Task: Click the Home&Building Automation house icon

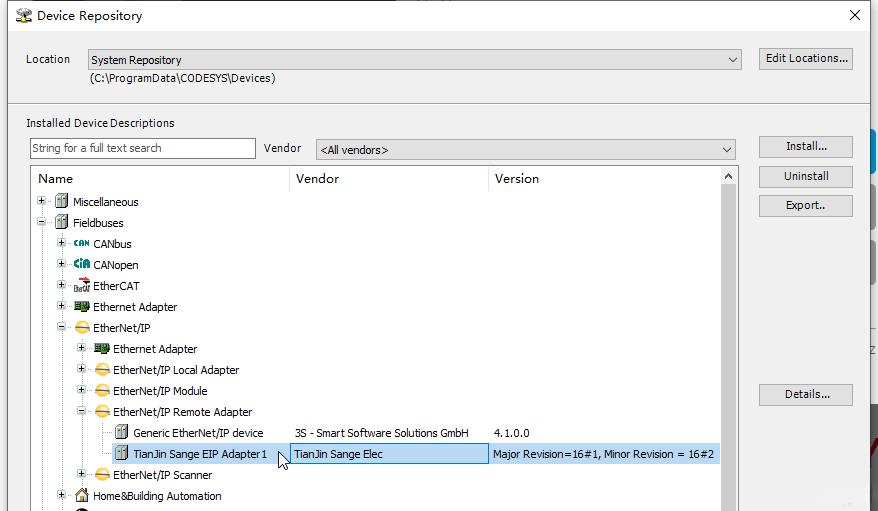Action: pyautogui.click(x=82, y=495)
